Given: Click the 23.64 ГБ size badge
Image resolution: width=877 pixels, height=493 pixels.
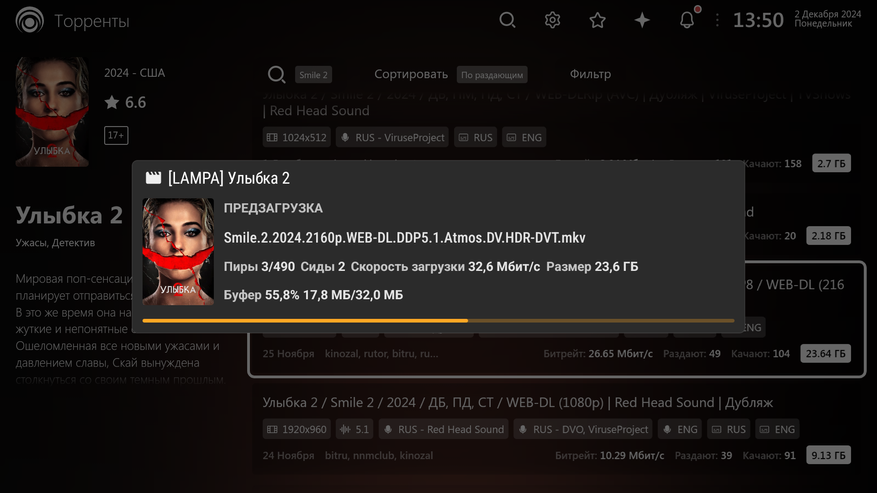Looking at the screenshot, I should click(x=826, y=354).
